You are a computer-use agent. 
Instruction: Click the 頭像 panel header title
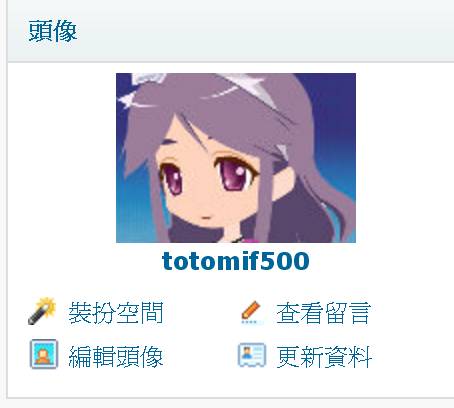click(53, 31)
